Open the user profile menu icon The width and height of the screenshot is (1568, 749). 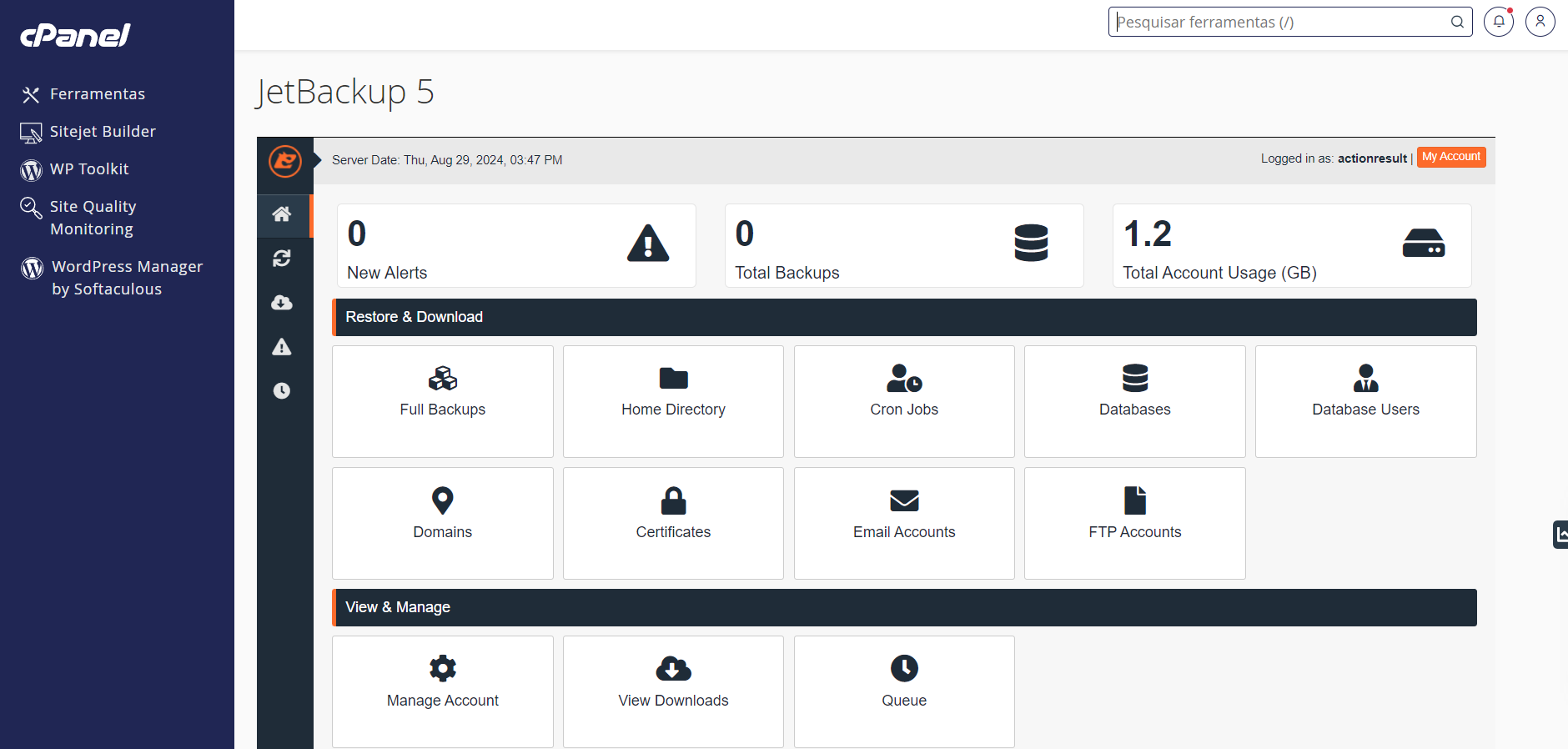[x=1540, y=22]
